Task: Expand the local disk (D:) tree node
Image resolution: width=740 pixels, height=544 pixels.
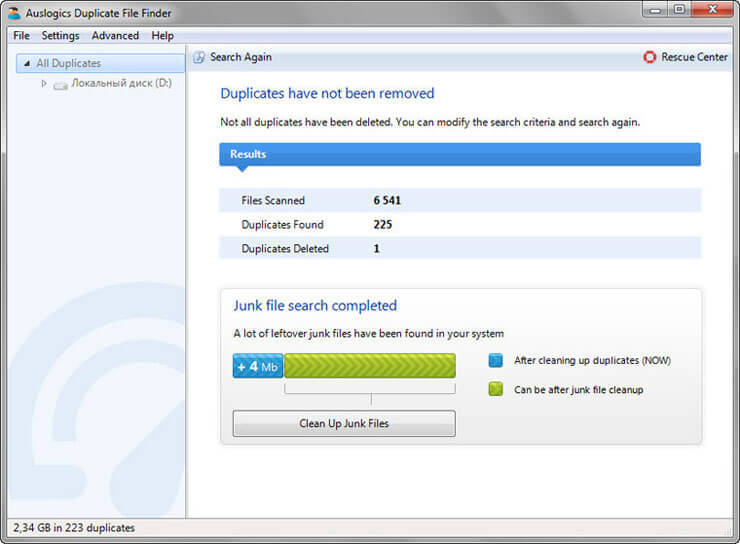Action: coord(44,84)
